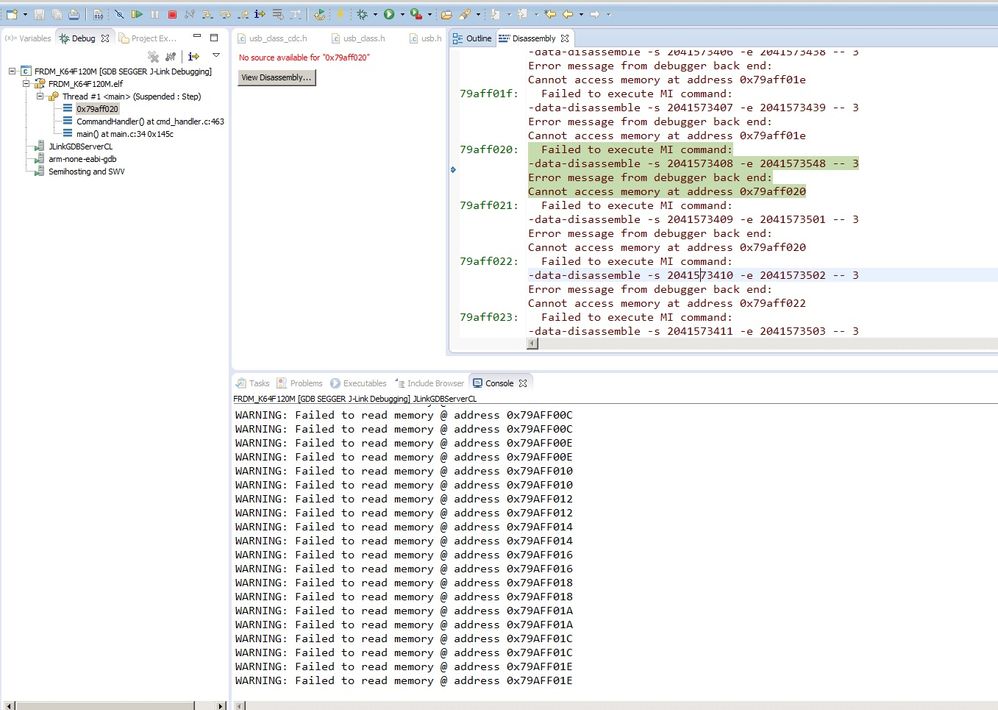Open the Tasks view tab
This screenshot has width=998, height=710.
tap(253, 383)
